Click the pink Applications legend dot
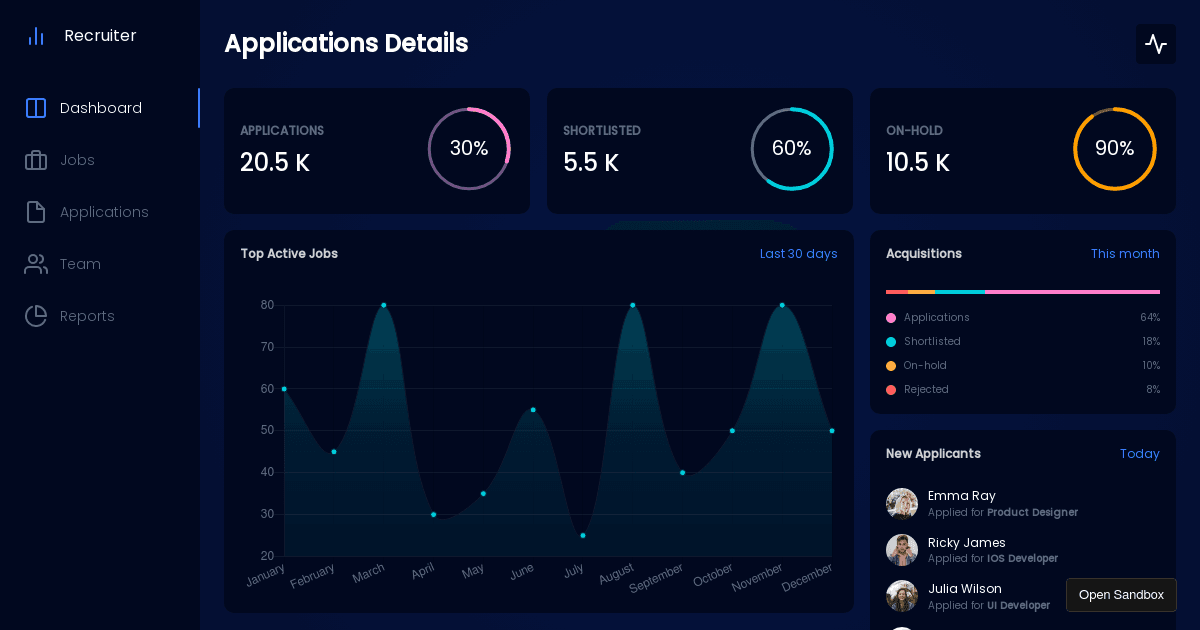Image resolution: width=1200 pixels, height=630 pixels. click(891, 318)
